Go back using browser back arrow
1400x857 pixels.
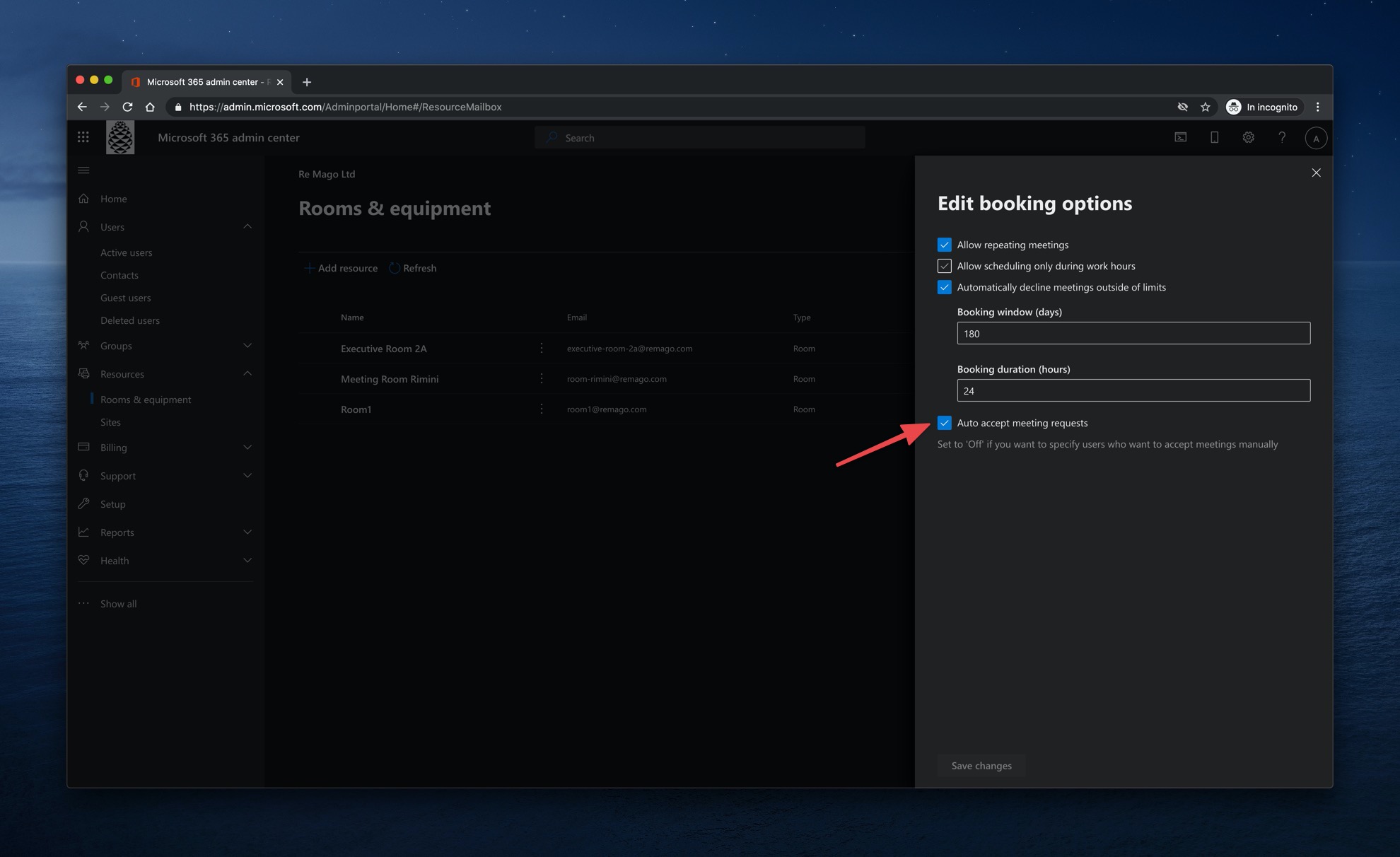82,107
